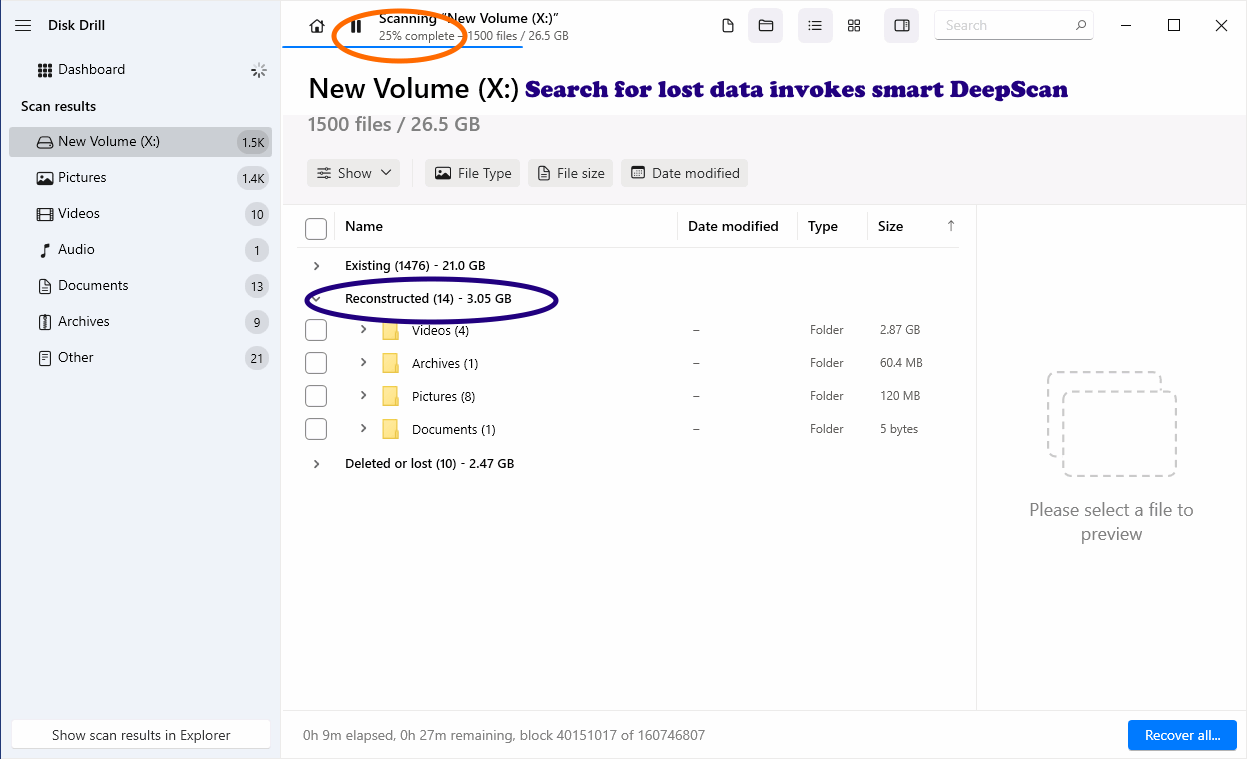
Task: Open Other category
Action: tap(140, 358)
